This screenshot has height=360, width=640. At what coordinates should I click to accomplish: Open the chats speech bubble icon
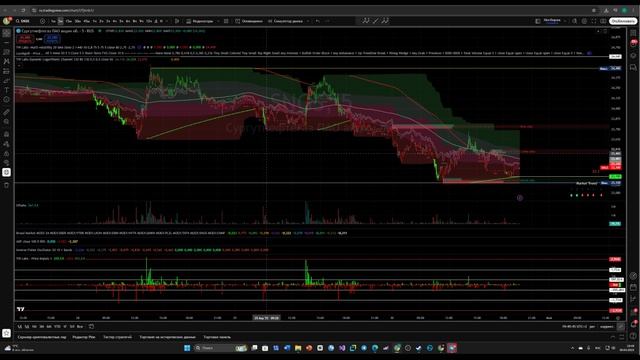click(x=633, y=67)
